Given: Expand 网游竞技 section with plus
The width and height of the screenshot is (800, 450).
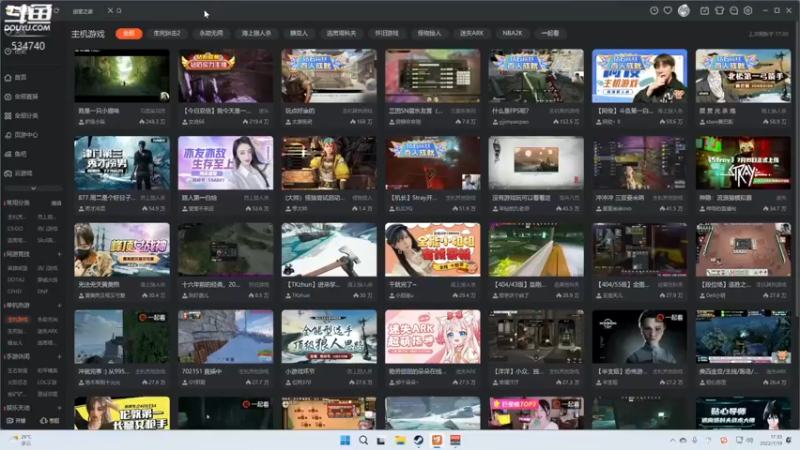Looking at the screenshot, I should click(x=59, y=254).
